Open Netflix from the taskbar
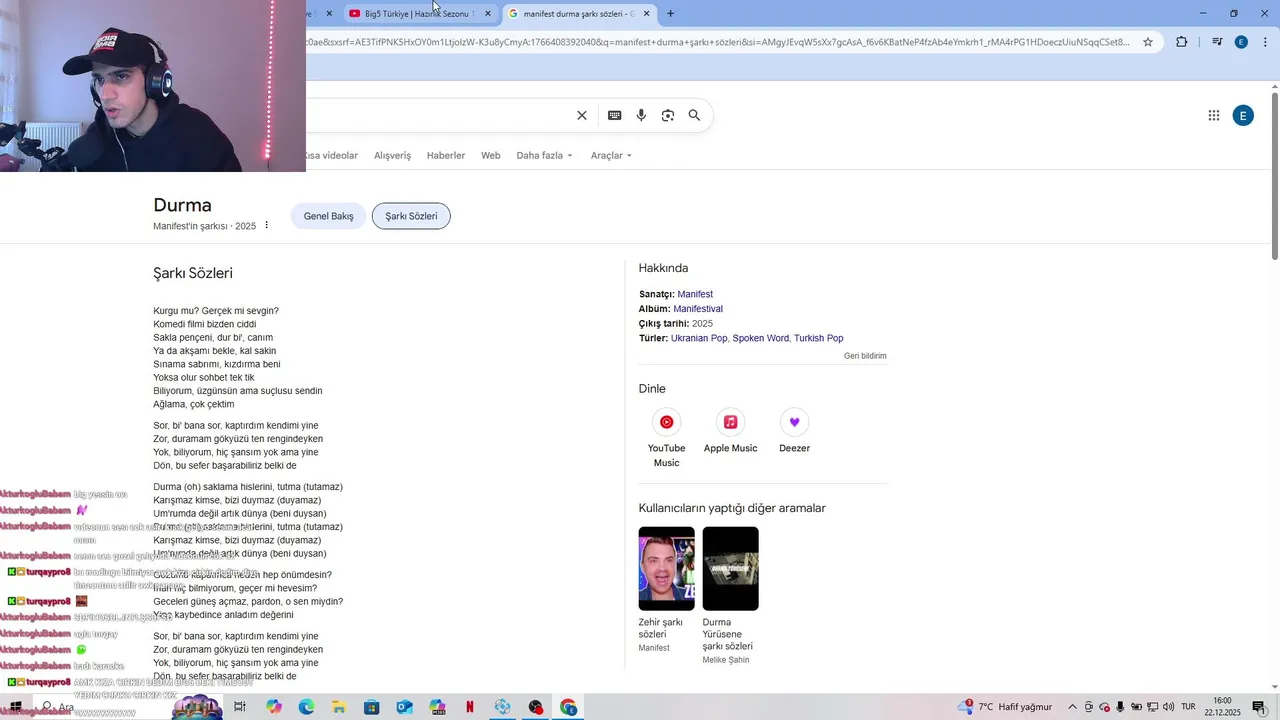1280x720 pixels. pos(470,707)
